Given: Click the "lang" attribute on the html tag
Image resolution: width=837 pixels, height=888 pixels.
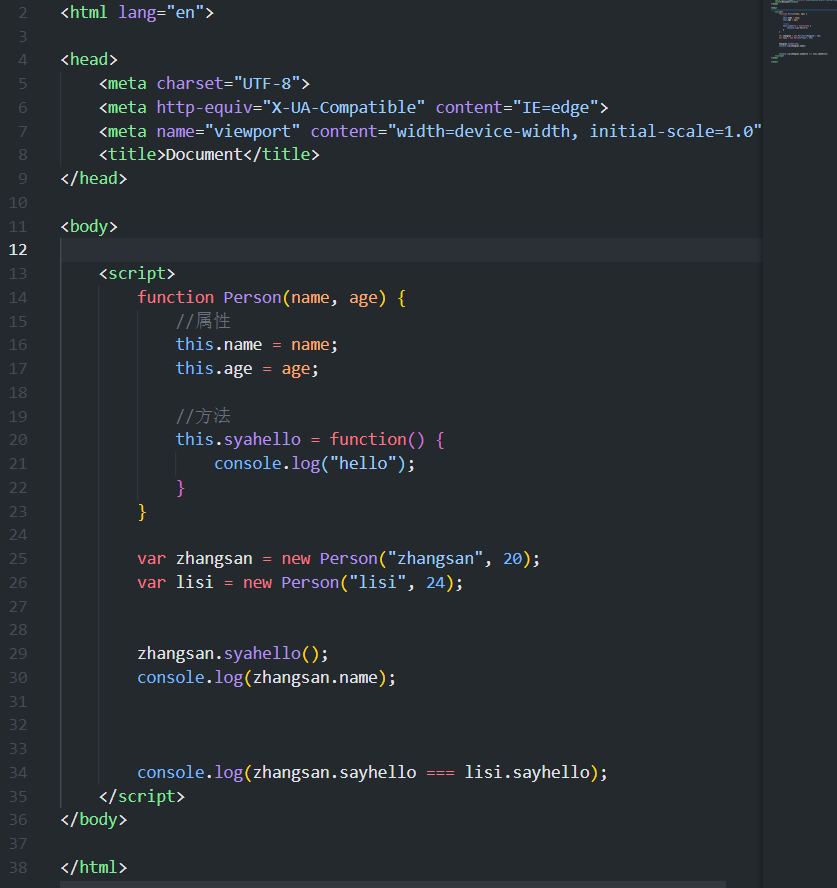Looking at the screenshot, I should click(137, 12).
